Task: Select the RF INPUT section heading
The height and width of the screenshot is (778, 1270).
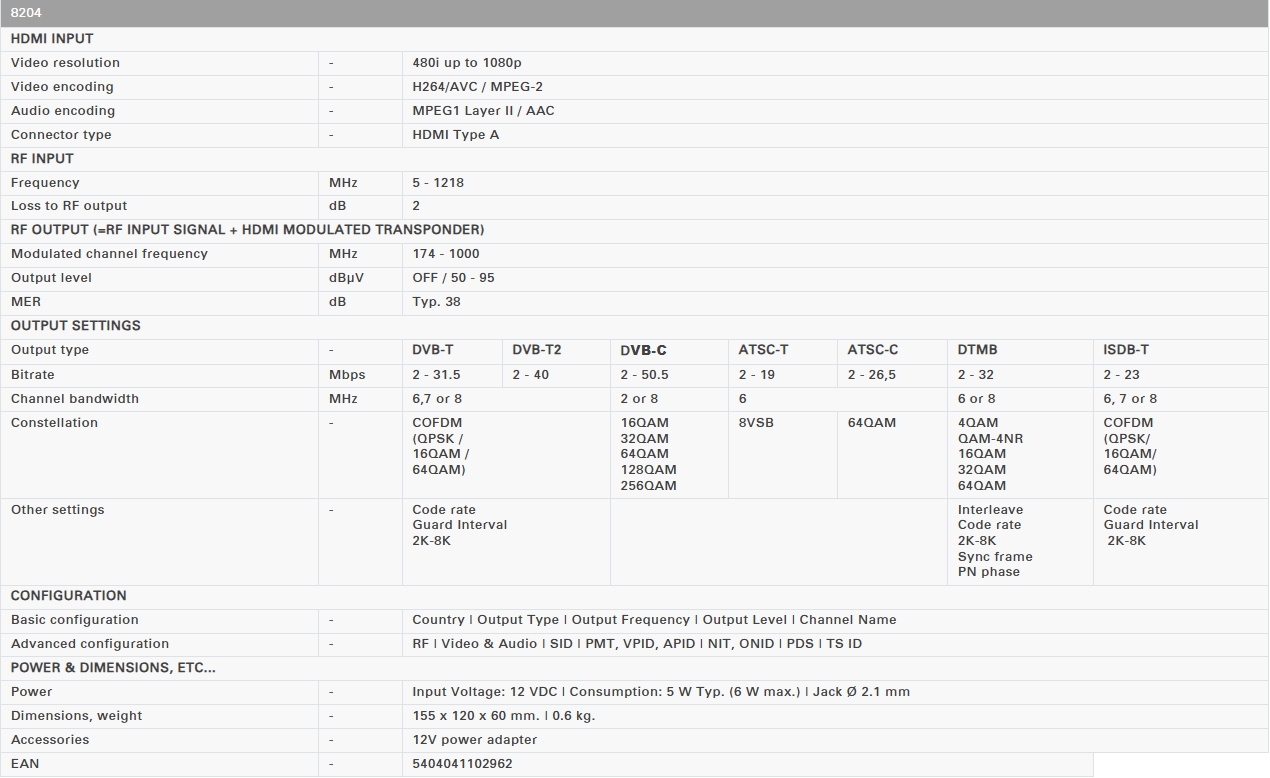Action: 42,159
